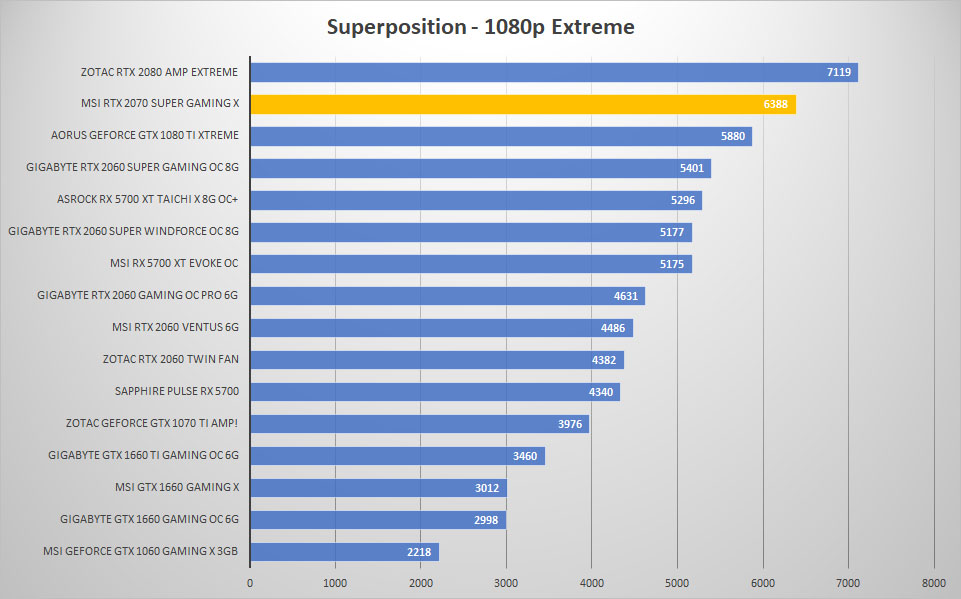This screenshot has height=599, width=961.
Task: Click the yellow highlighted bar showing 6388
Action: (523, 104)
